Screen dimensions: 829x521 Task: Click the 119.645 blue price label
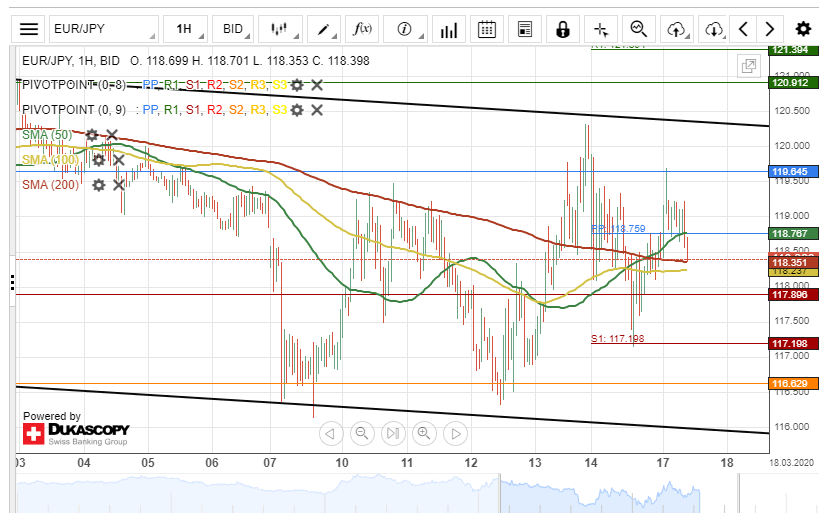coord(794,171)
